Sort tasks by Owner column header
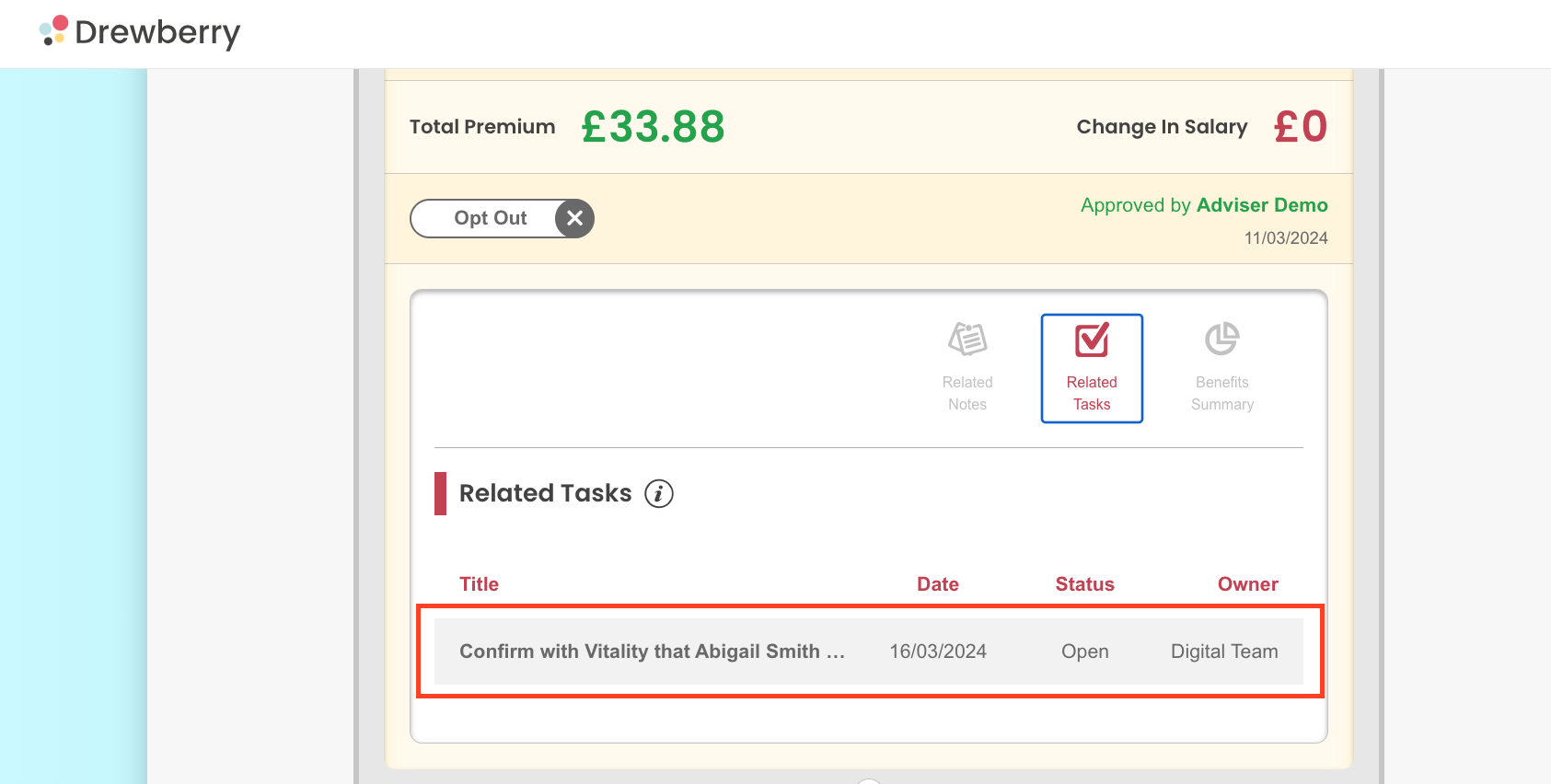 coord(1247,584)
